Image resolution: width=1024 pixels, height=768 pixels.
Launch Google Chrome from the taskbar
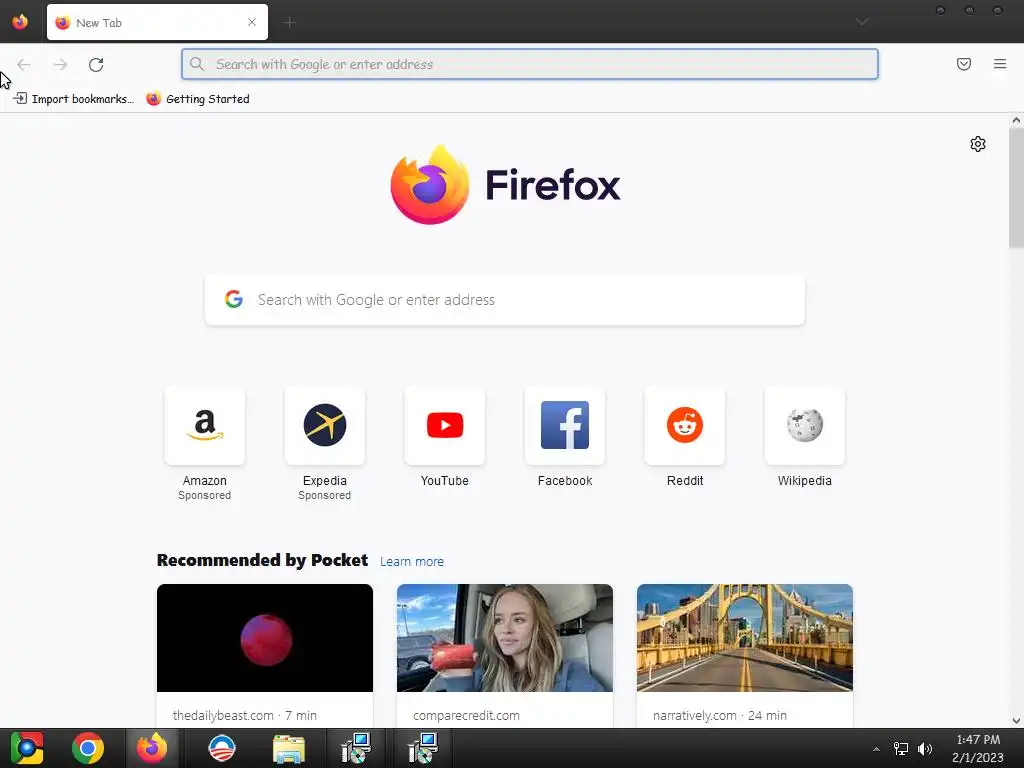[x=88, y=748]
